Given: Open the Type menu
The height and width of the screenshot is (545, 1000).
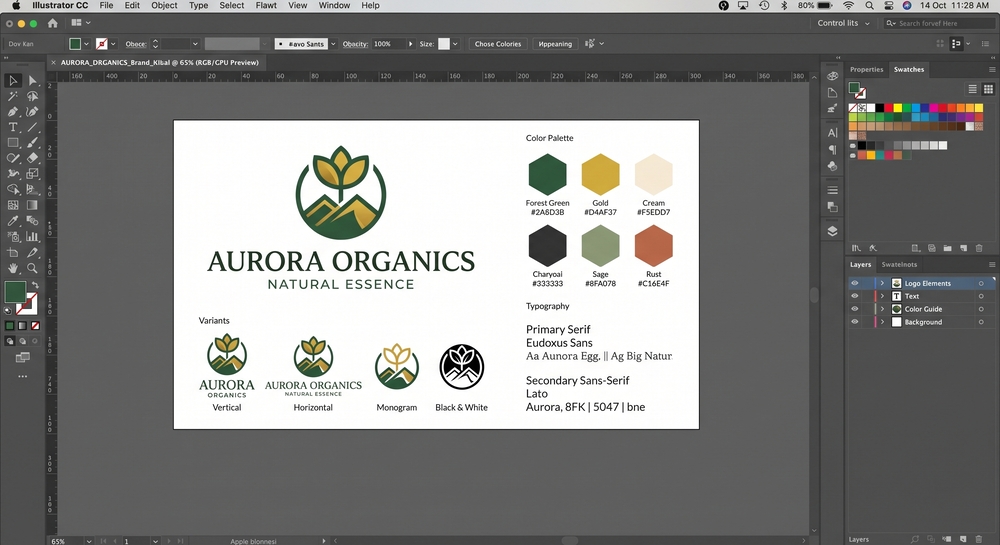Looking at the screenshot, I should coord(198,5).
